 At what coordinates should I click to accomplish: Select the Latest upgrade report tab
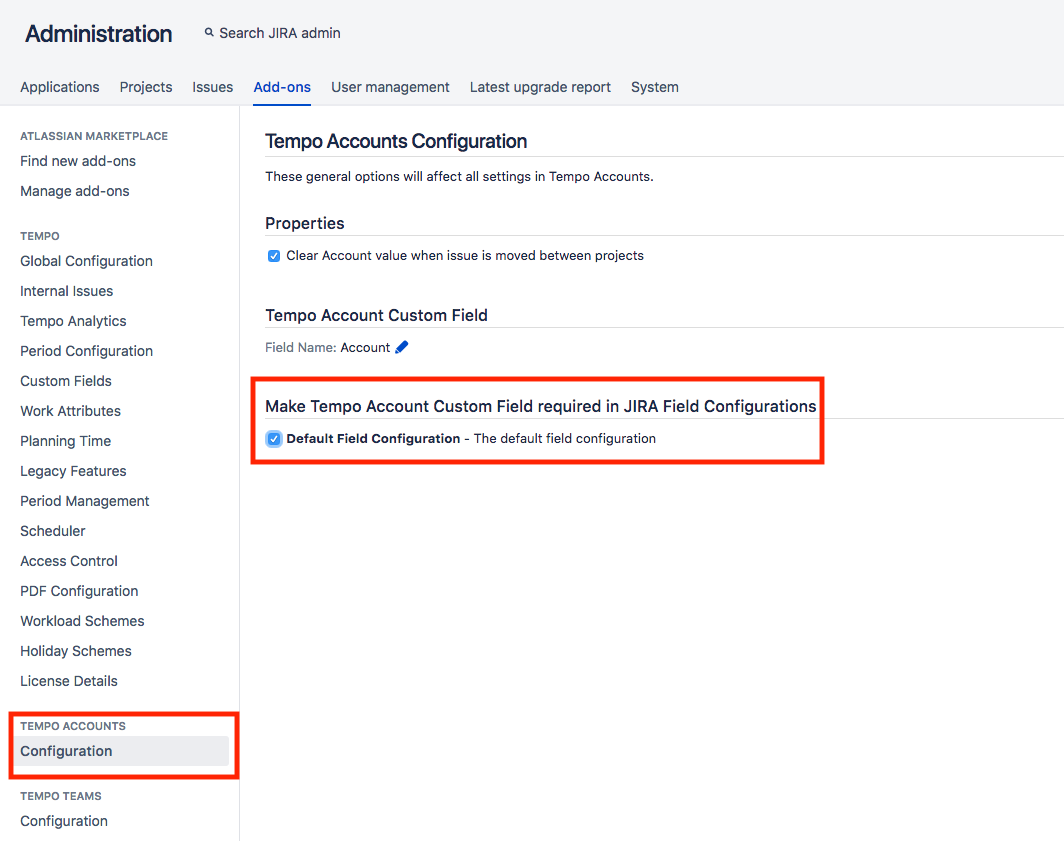[x=540, y=87]
